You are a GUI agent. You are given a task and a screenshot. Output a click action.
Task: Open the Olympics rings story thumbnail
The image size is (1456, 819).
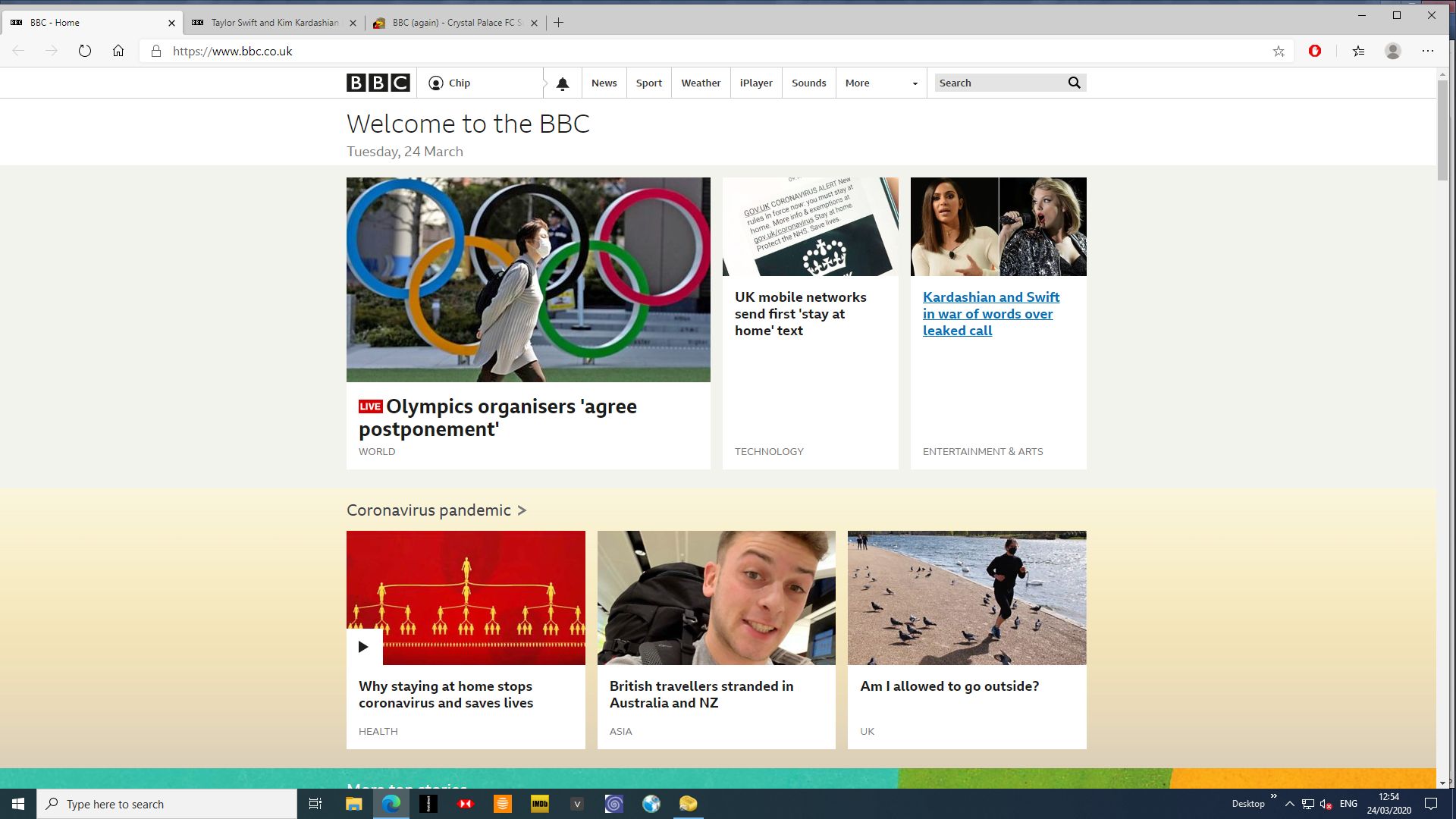pyautogui.click(x=528, y=279)
